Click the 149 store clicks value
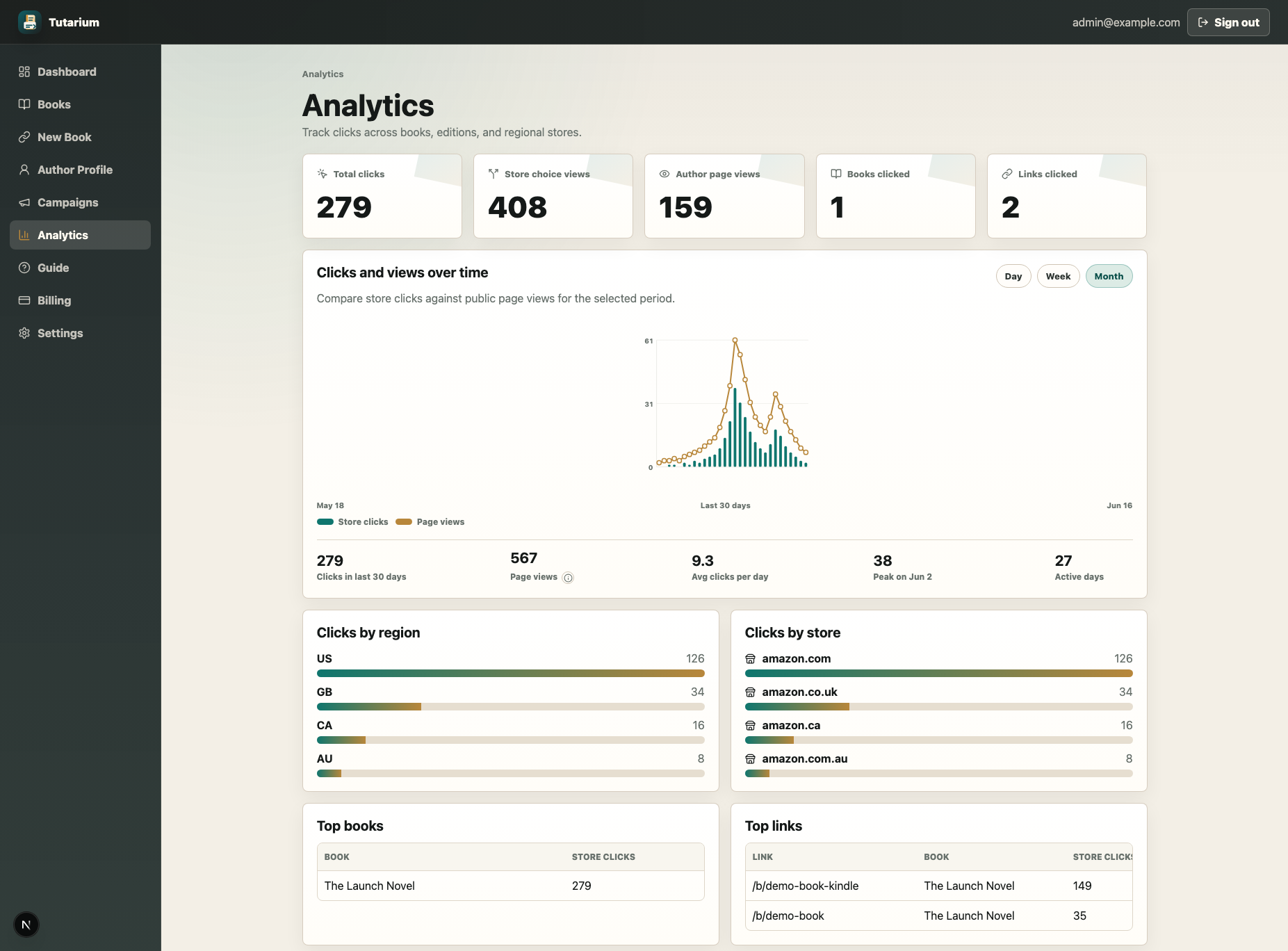This screenshot has width=1288, height=951. (1082, 886)
